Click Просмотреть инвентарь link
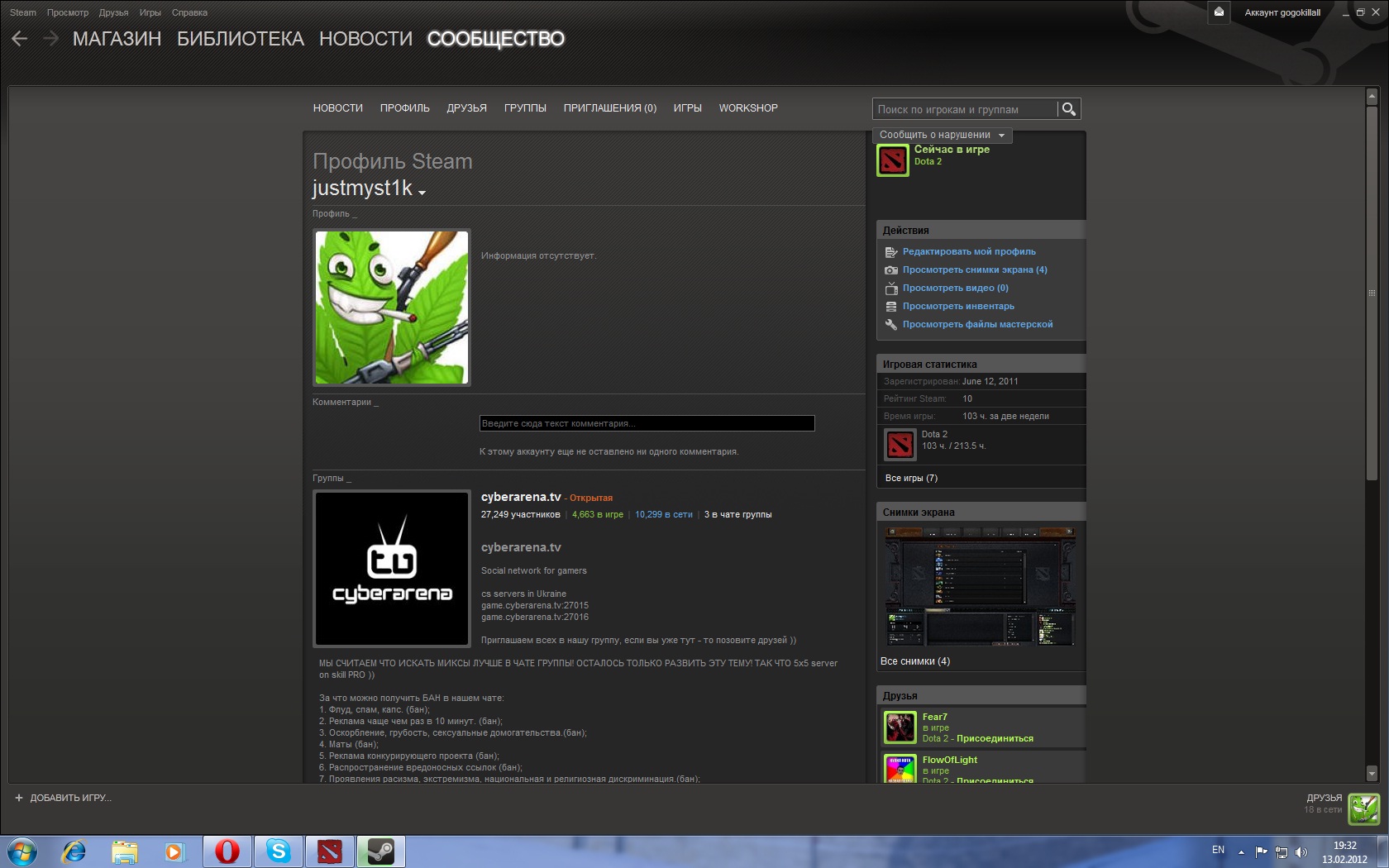This screenshot has height=868, width=1389. tap(958, 307)
